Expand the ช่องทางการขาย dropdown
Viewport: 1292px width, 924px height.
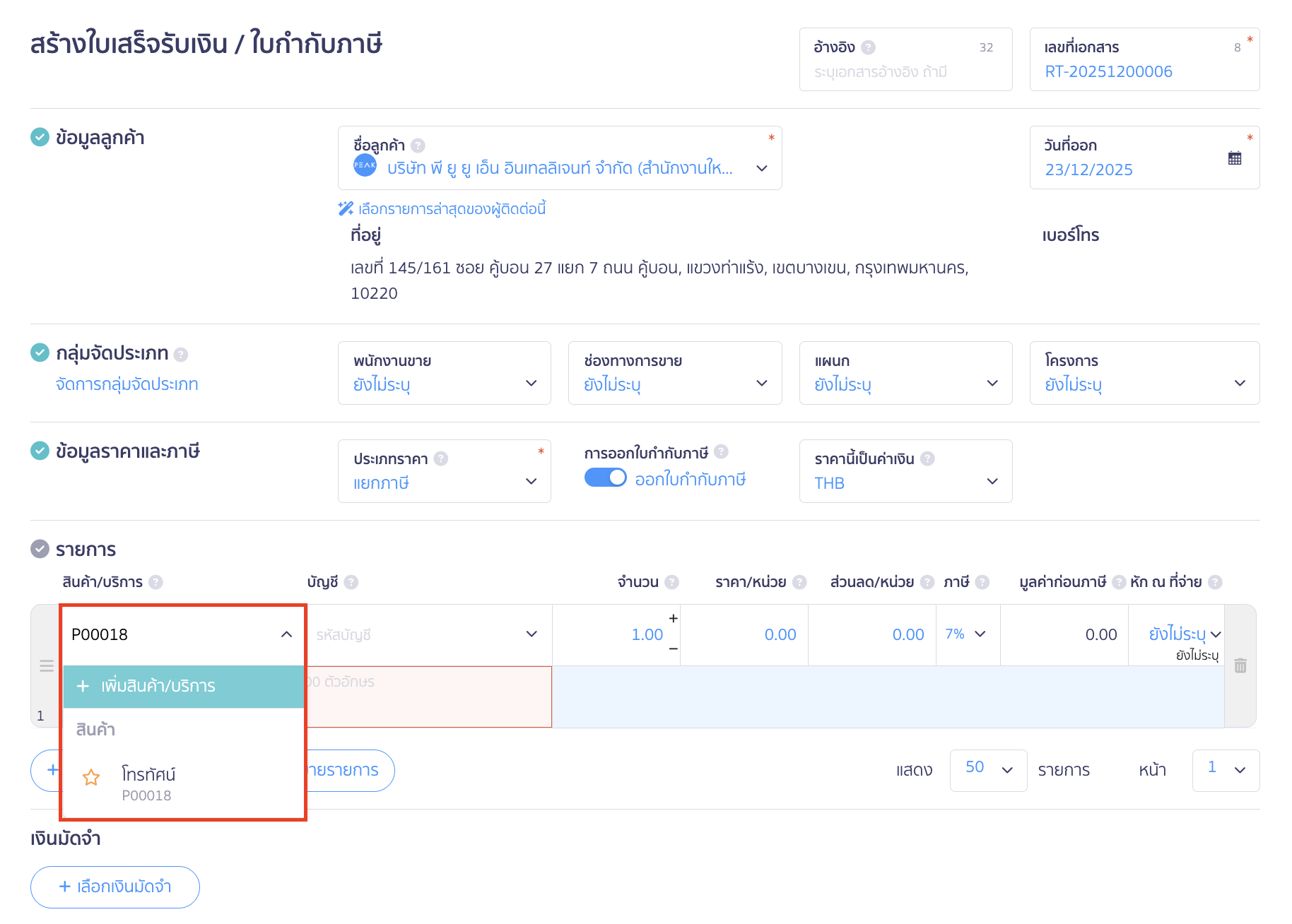click(x=674, y=373)
